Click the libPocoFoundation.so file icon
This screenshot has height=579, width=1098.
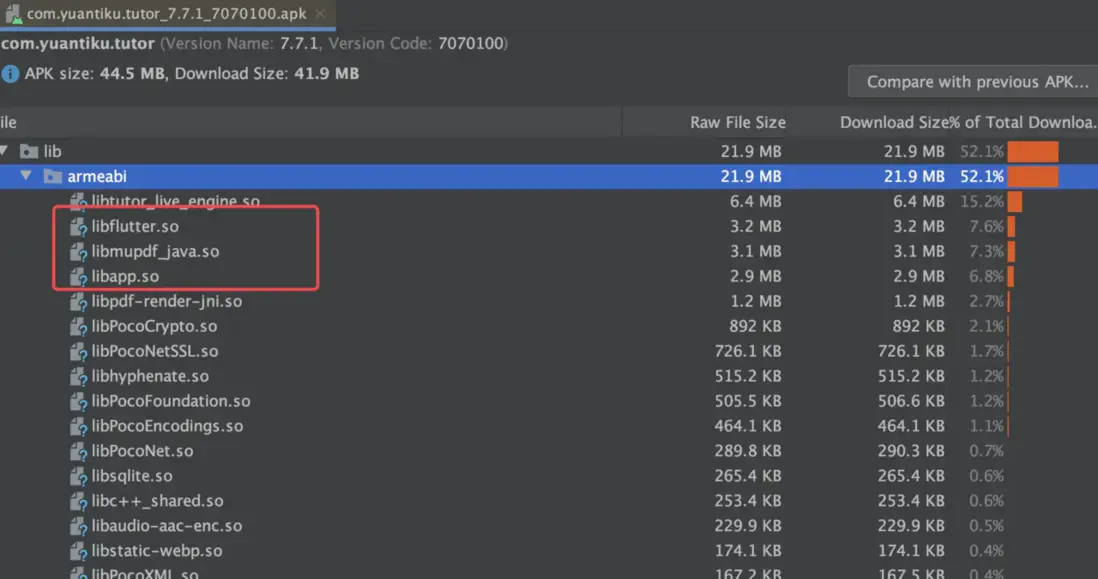tap(78, 402)
